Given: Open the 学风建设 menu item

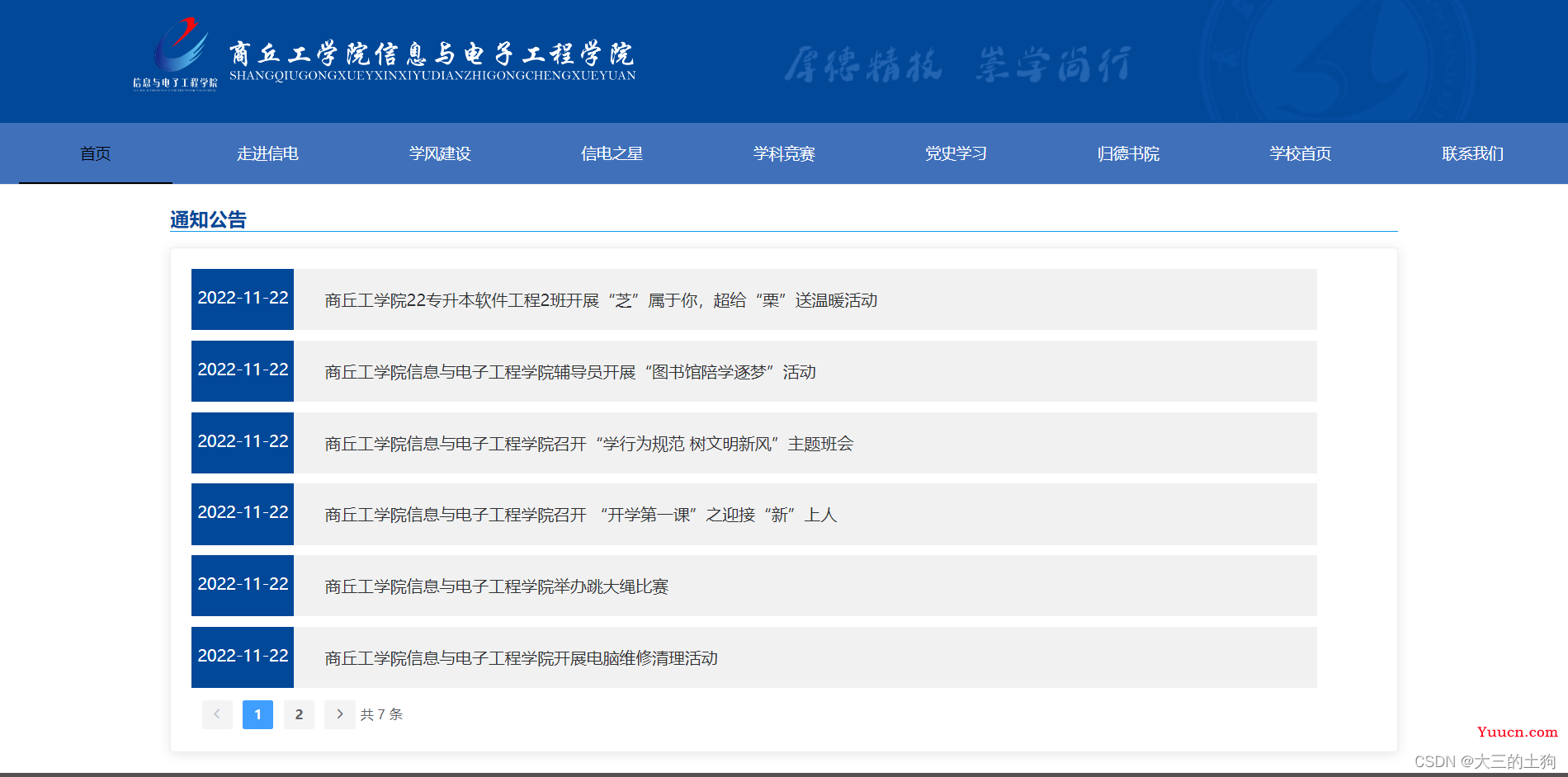Looking at the screenshot, I should 440,153.
